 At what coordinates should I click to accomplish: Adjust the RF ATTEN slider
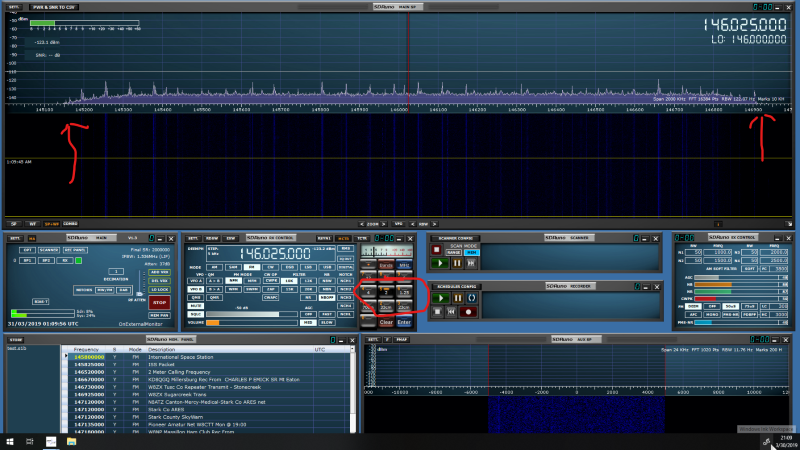pyautogui.click(x=139, y=294)
